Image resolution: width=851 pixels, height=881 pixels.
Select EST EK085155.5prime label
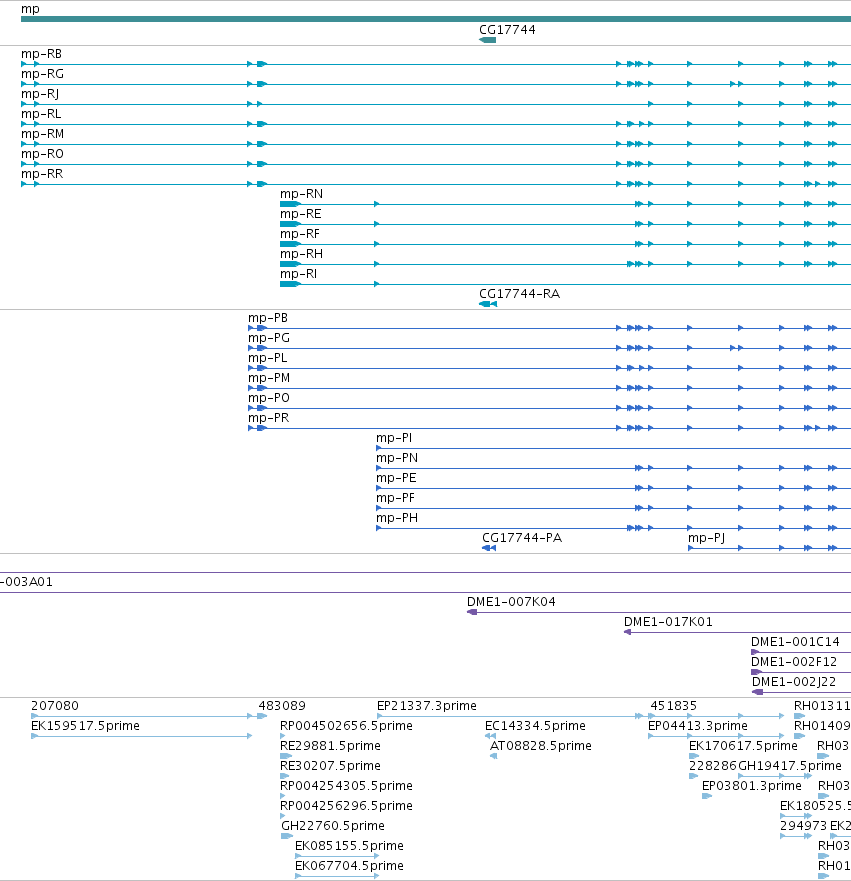[x=349, y=846]
